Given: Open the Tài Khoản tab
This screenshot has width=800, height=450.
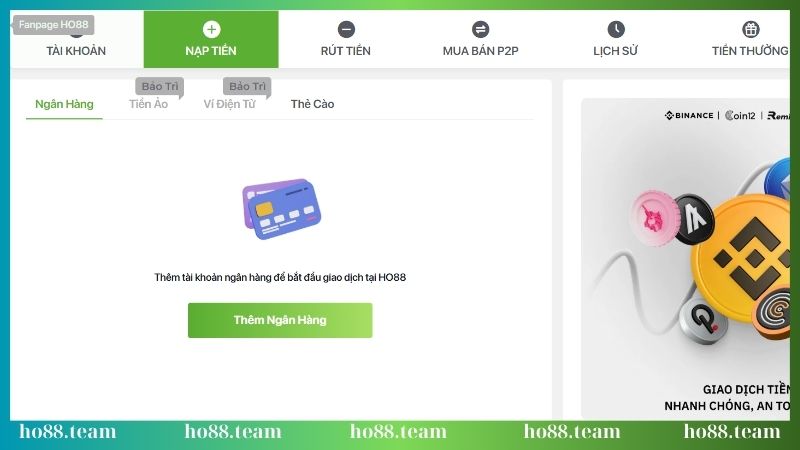Looking at the screenshot, I should [x=77, y=51].
